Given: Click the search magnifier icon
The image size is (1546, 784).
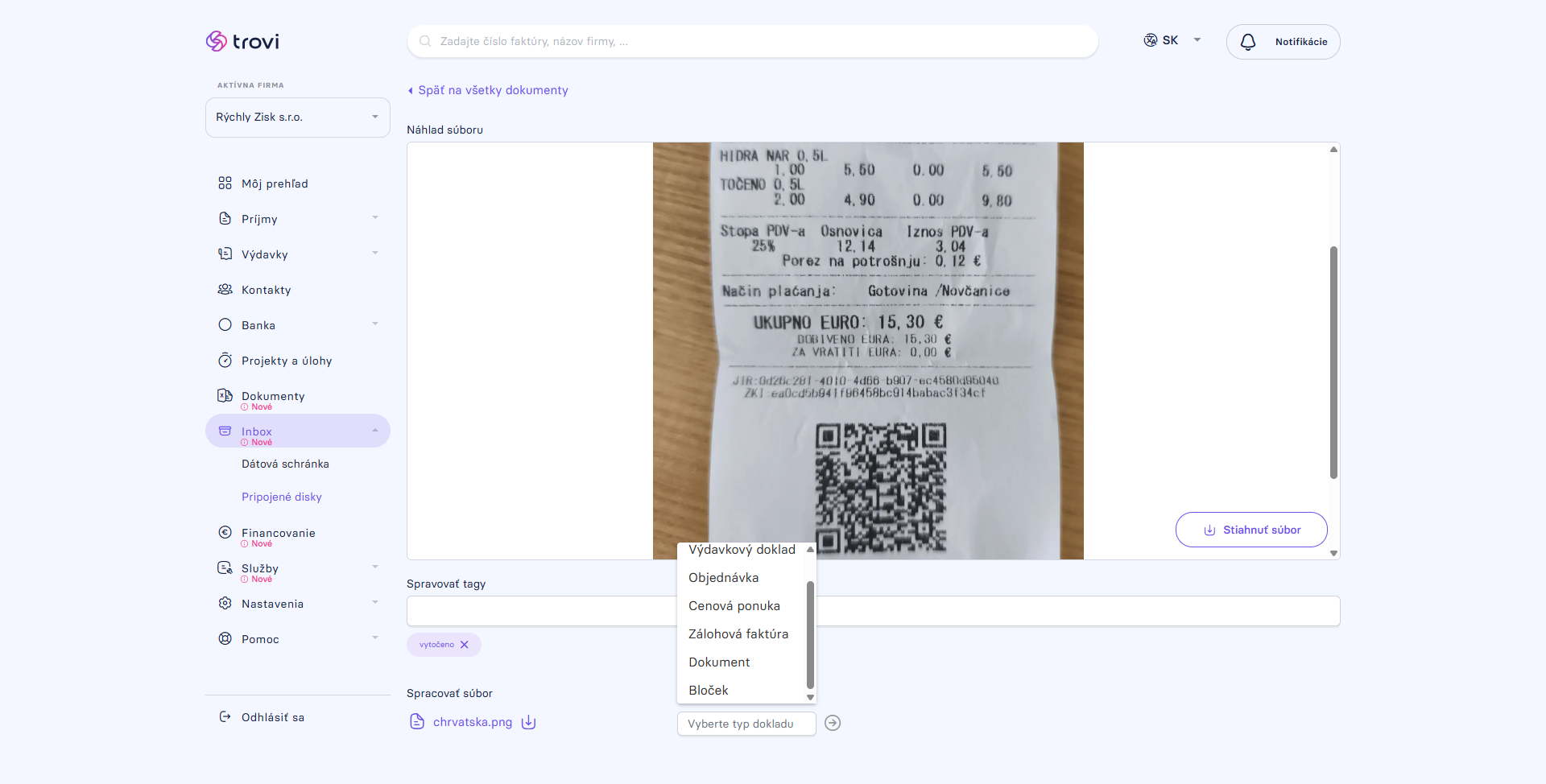Looking at the screenshot, I should (425, 41).
